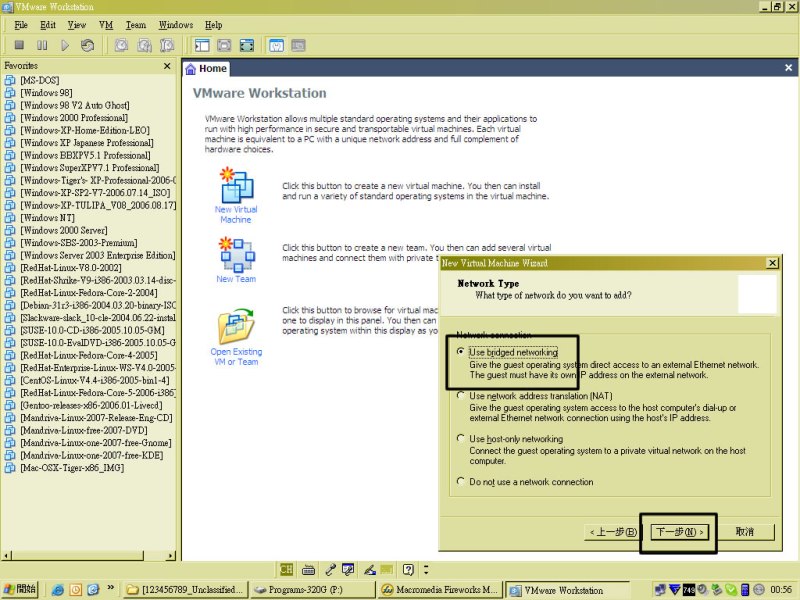This screenshot has height=600, width=800.
Task: Click the CH language bar indicator
Action: coord(286,569)
